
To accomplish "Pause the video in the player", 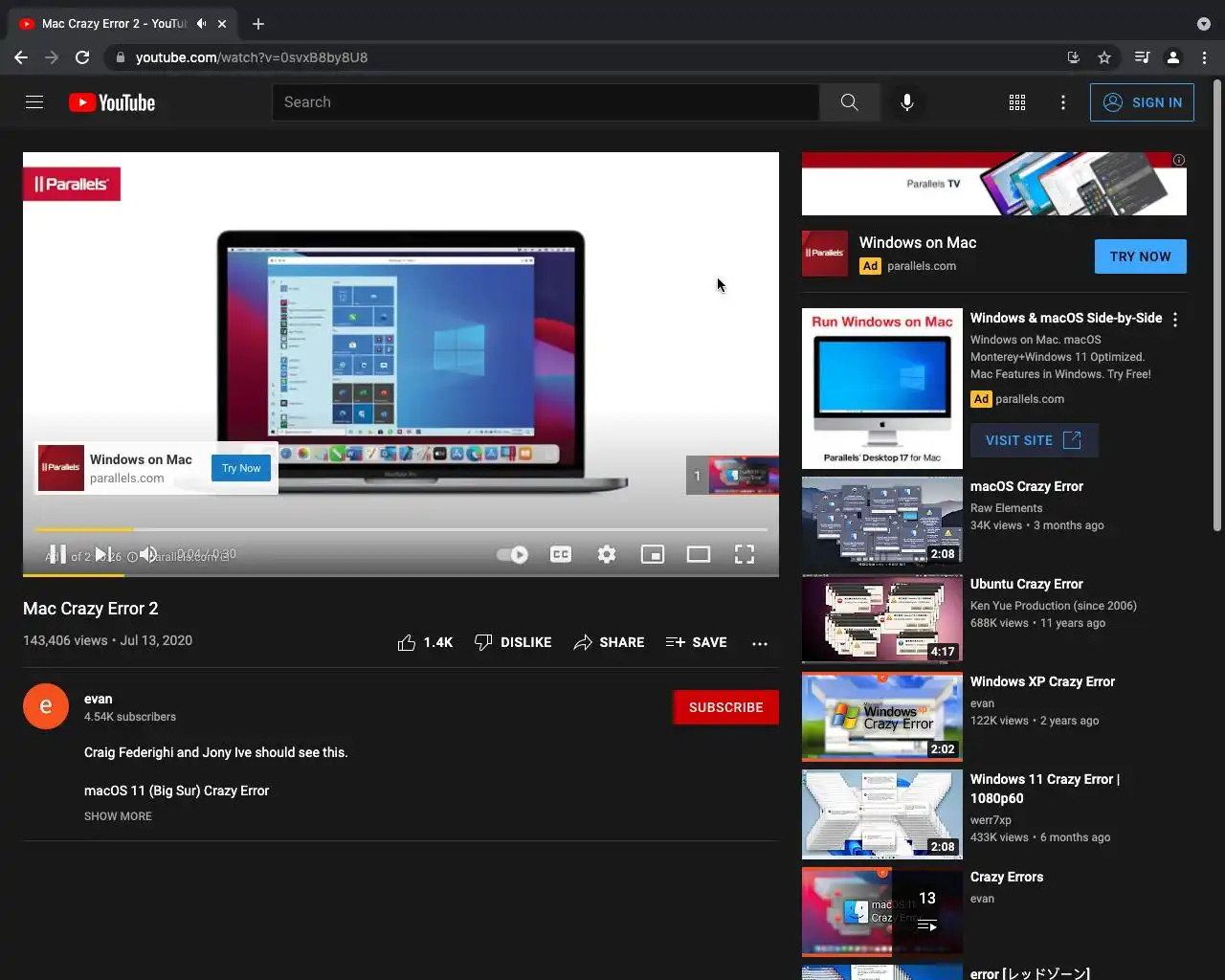I will (57, 554).
